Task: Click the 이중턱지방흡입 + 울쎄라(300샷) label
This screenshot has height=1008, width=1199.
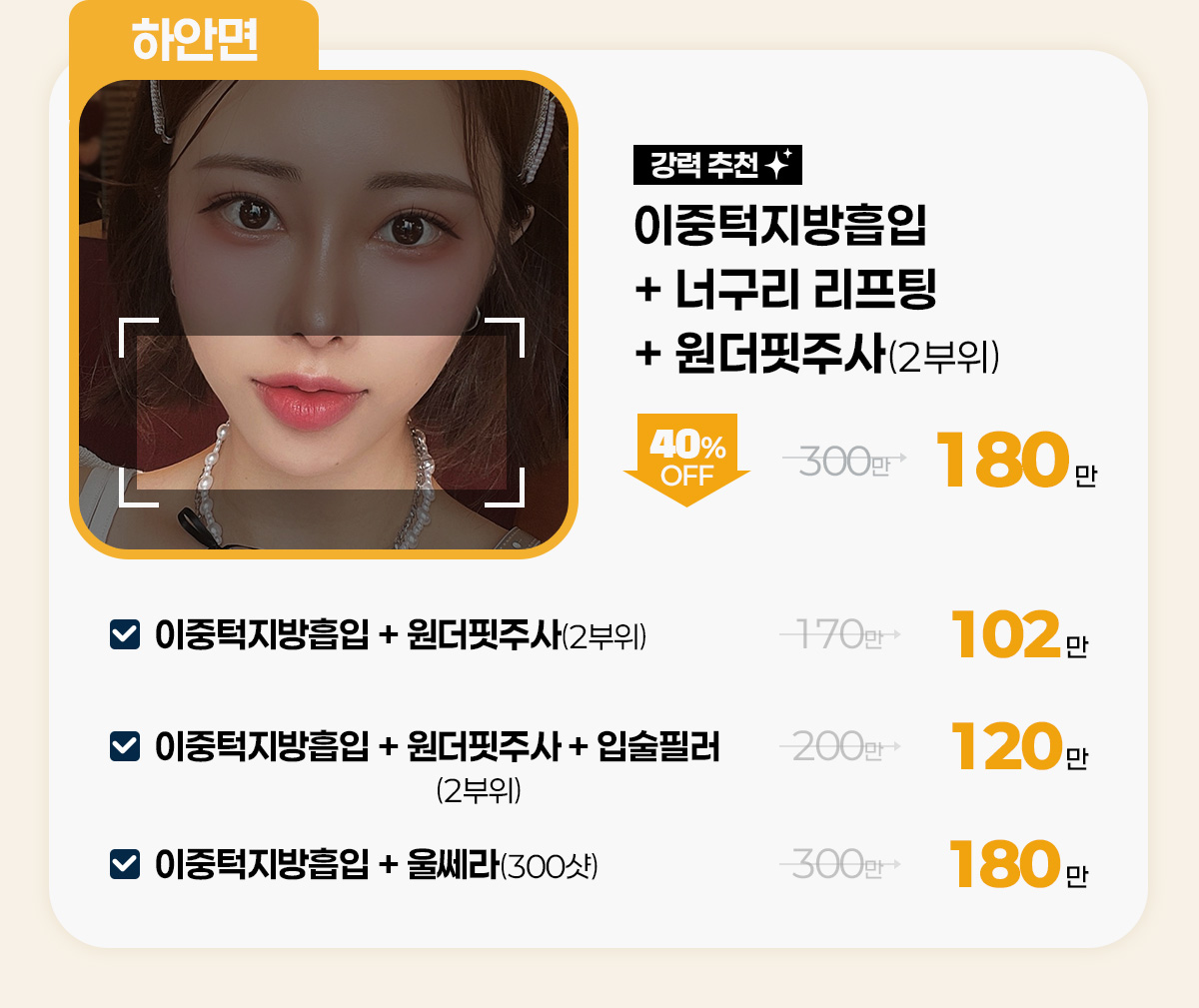Action: click(376, 864)
